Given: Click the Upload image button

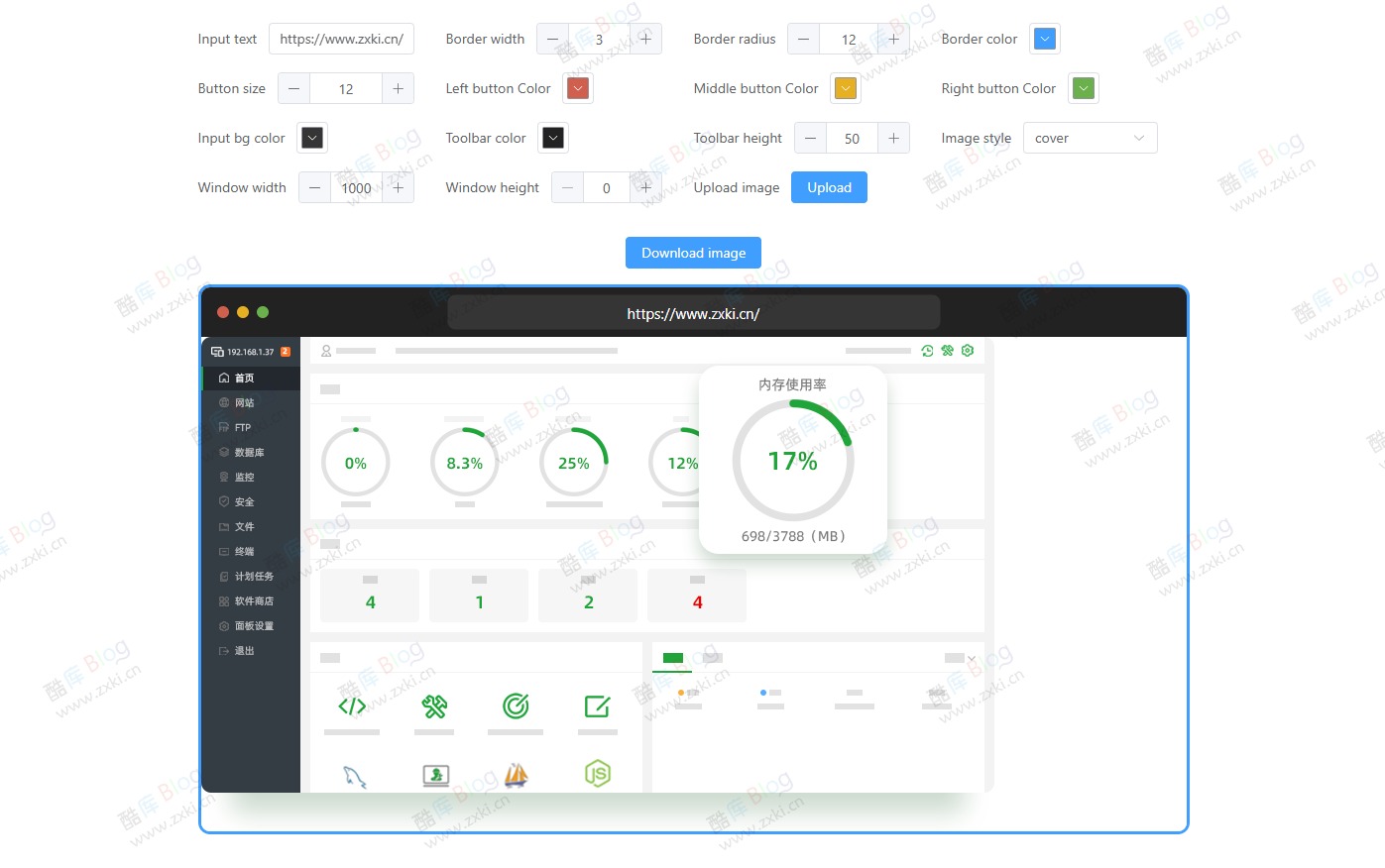Looking at the screenshot, I should click(x=829, y=187).
